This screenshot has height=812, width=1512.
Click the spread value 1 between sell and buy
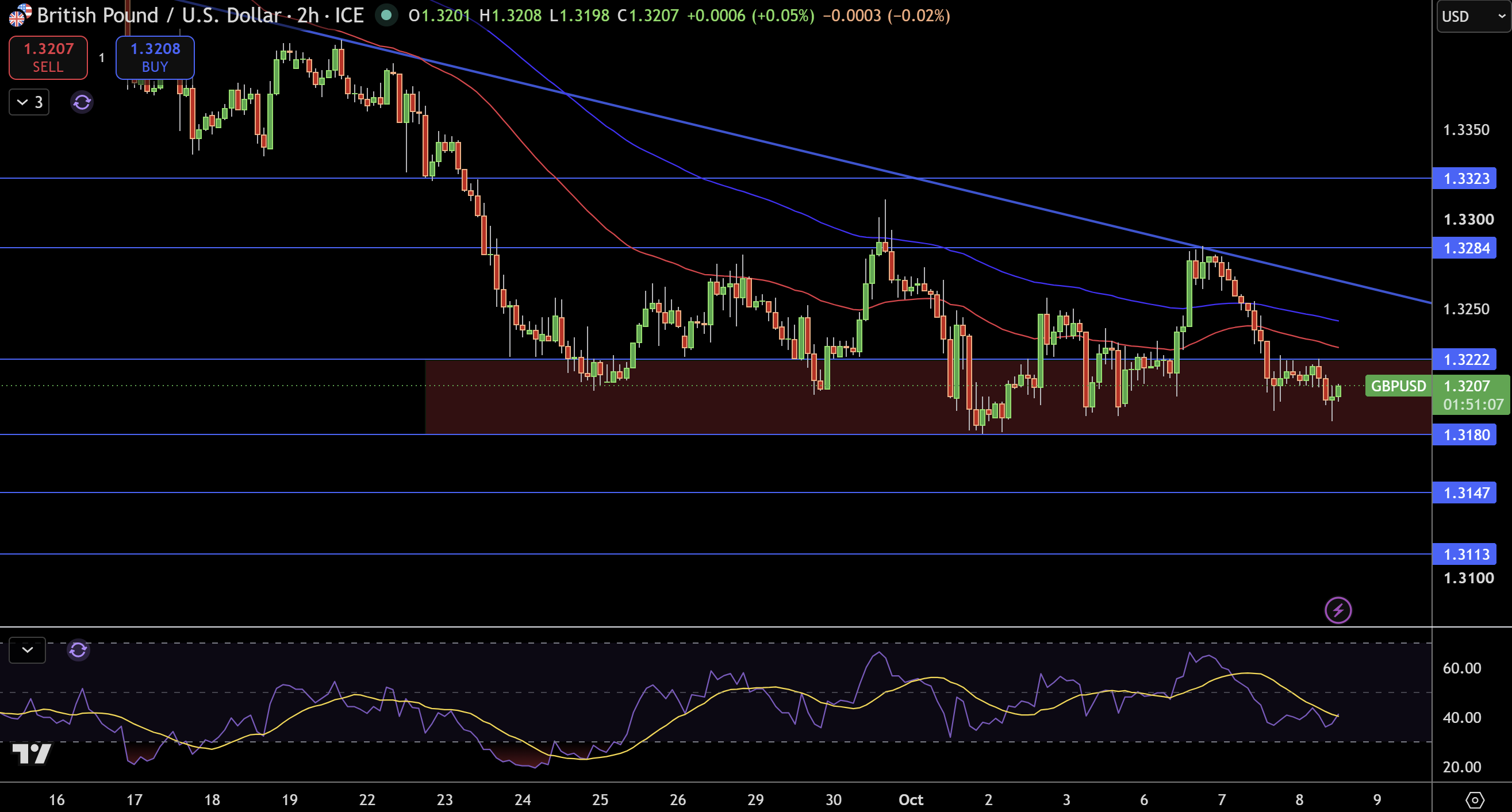pyautogui.click(x=102, y=57)
